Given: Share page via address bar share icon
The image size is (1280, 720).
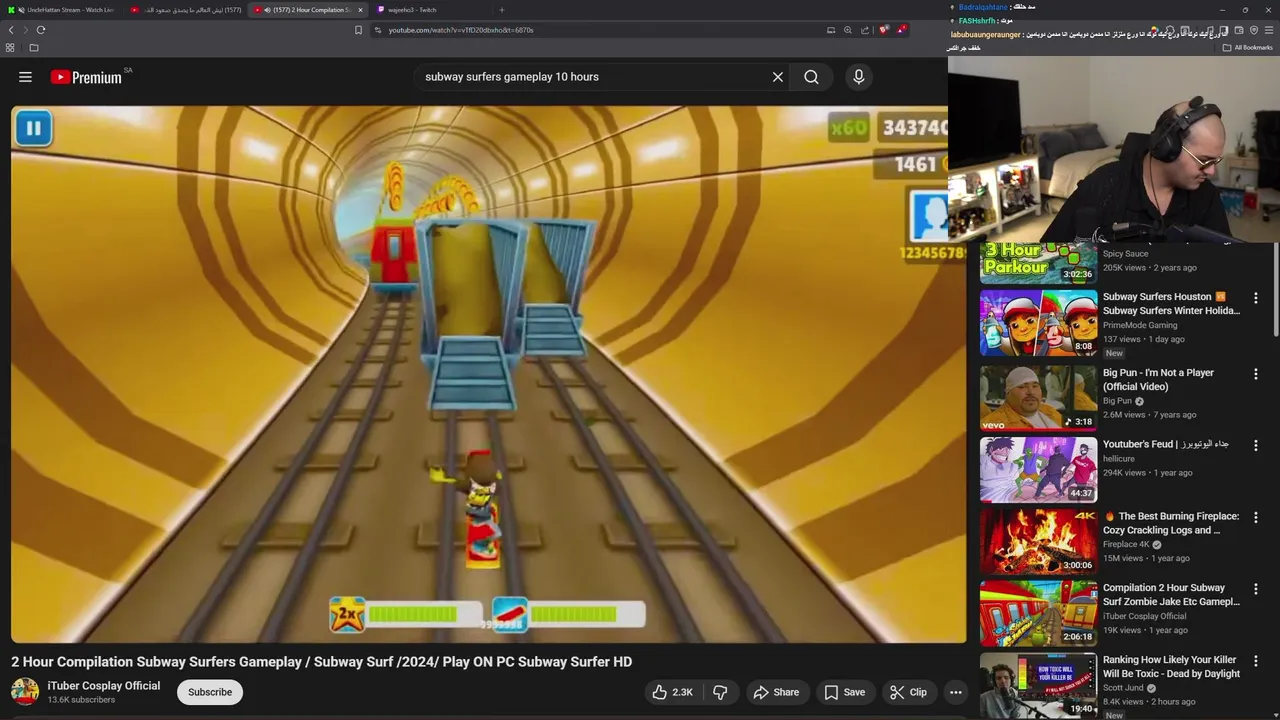Looking at the screenshot, I should click(x=865, y=30).
